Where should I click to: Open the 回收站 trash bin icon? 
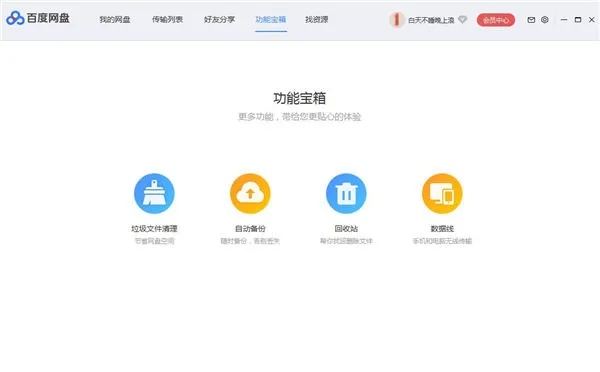tap(346, 193)
